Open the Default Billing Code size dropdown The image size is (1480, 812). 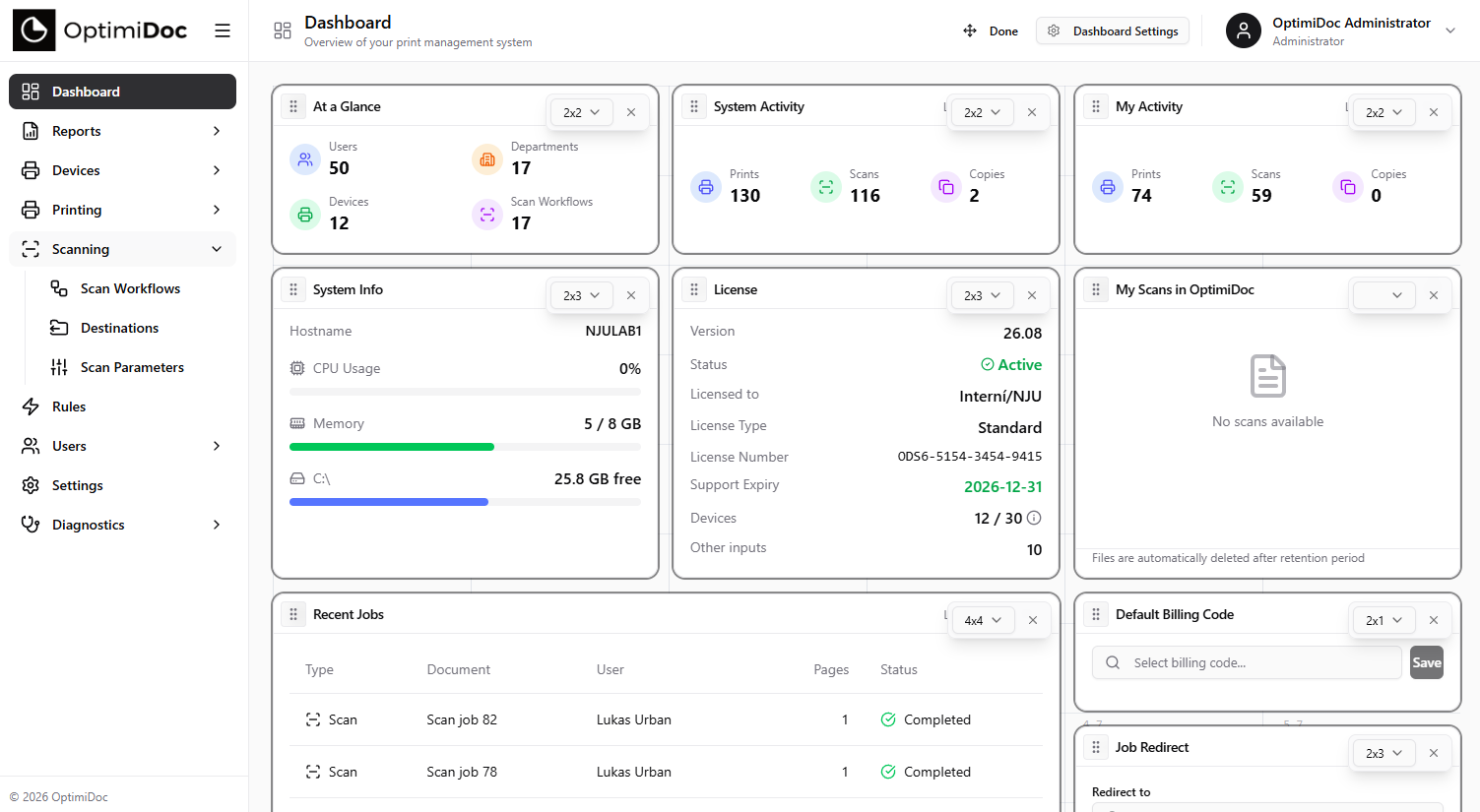click(1384, 620)
